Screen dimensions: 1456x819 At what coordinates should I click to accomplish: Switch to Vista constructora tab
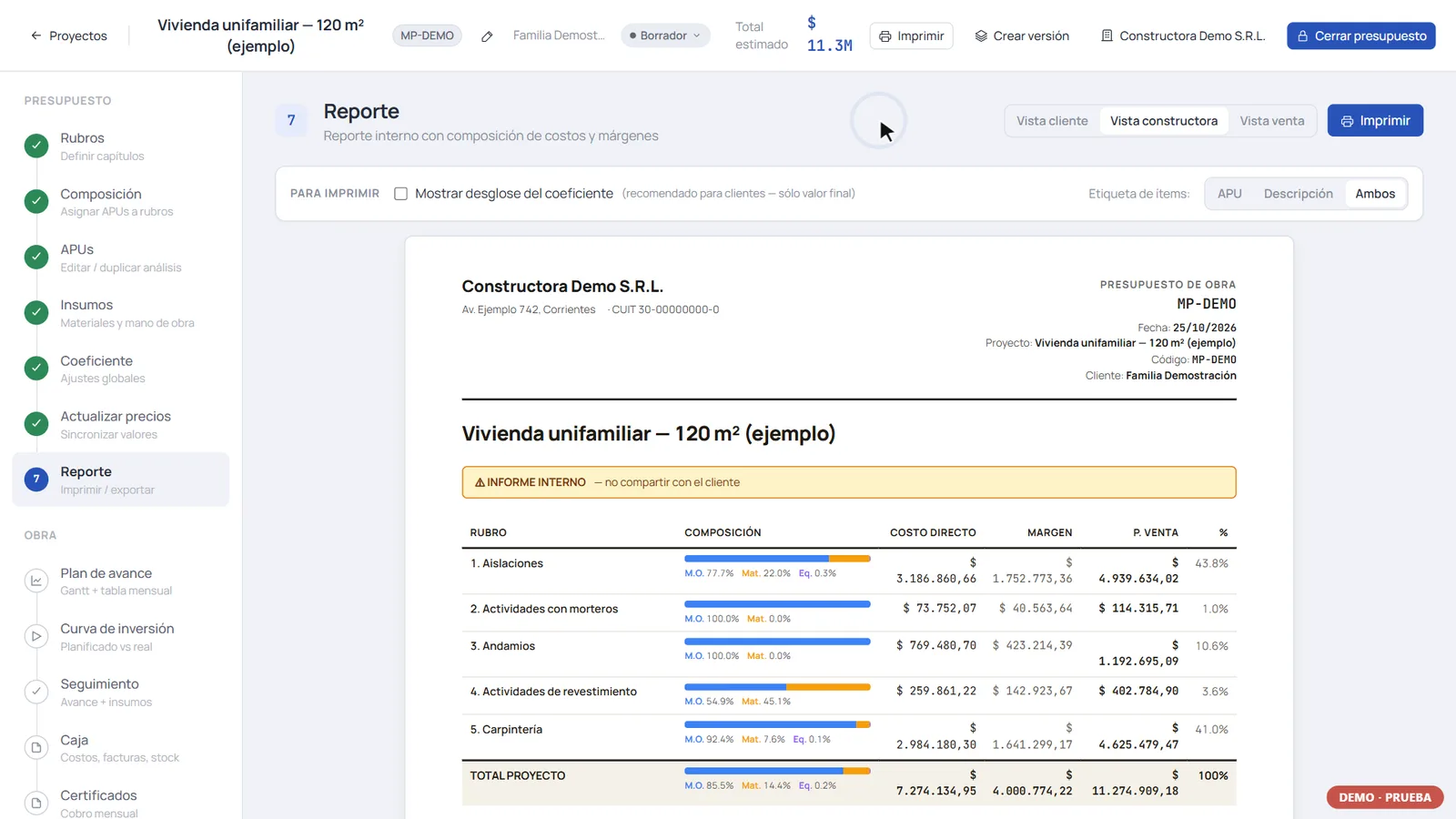[1163, 121]
